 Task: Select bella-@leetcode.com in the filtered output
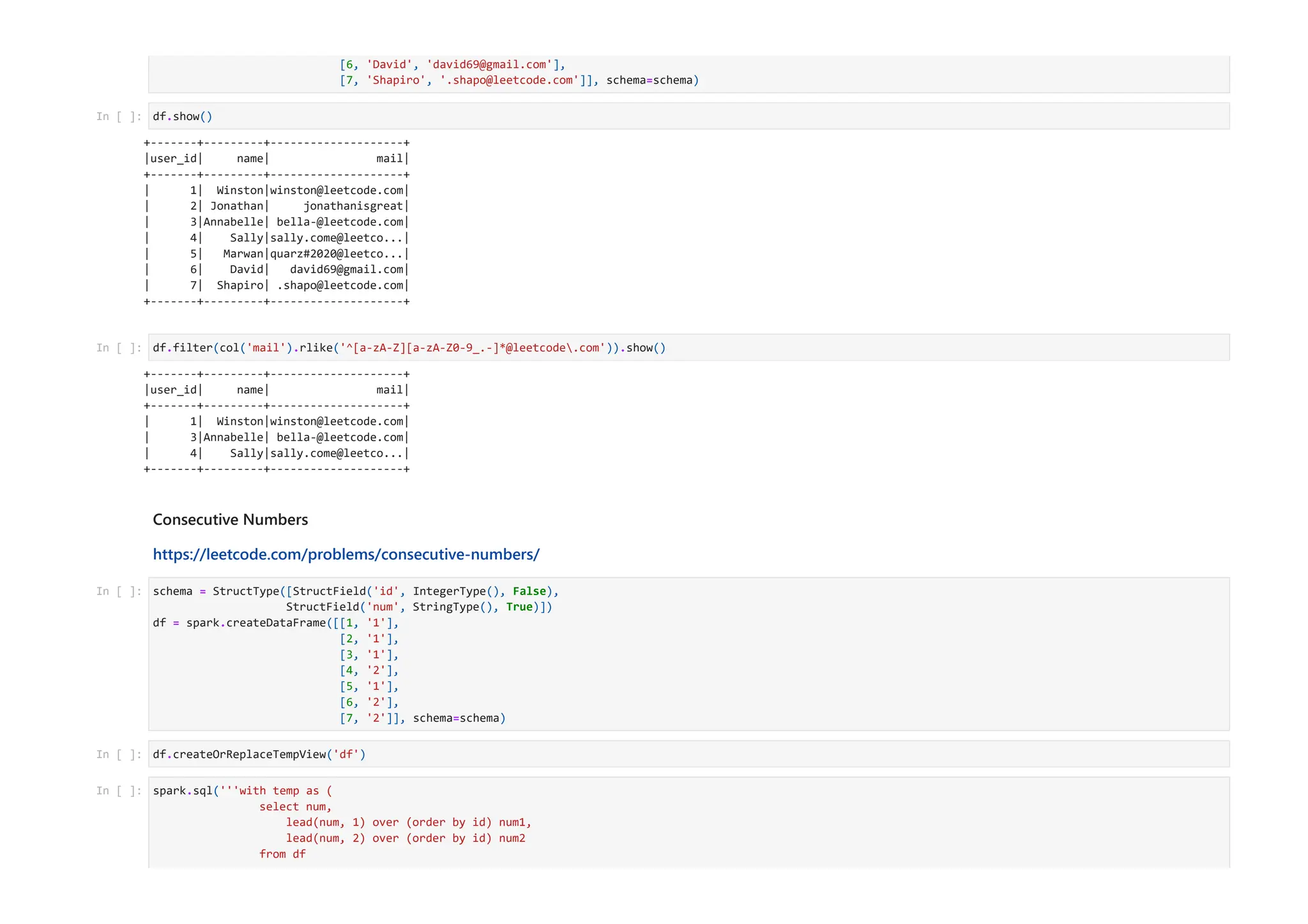click(x=340, y=437)
